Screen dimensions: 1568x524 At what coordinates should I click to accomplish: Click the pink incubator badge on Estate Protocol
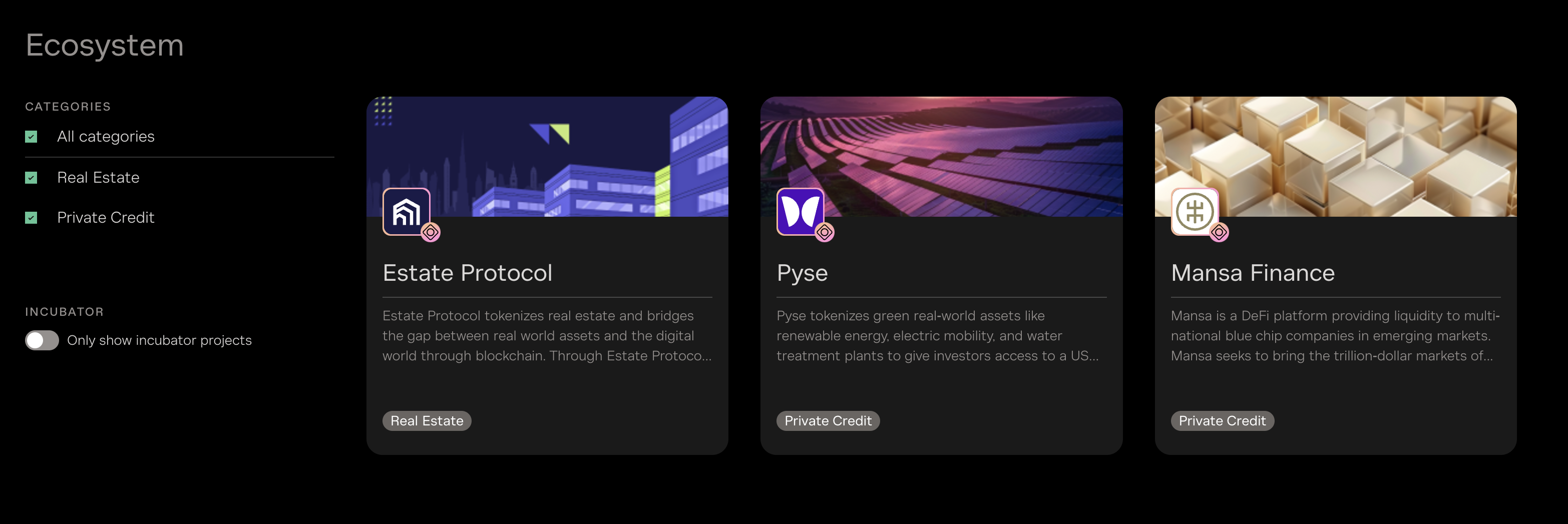click(431, 232)
